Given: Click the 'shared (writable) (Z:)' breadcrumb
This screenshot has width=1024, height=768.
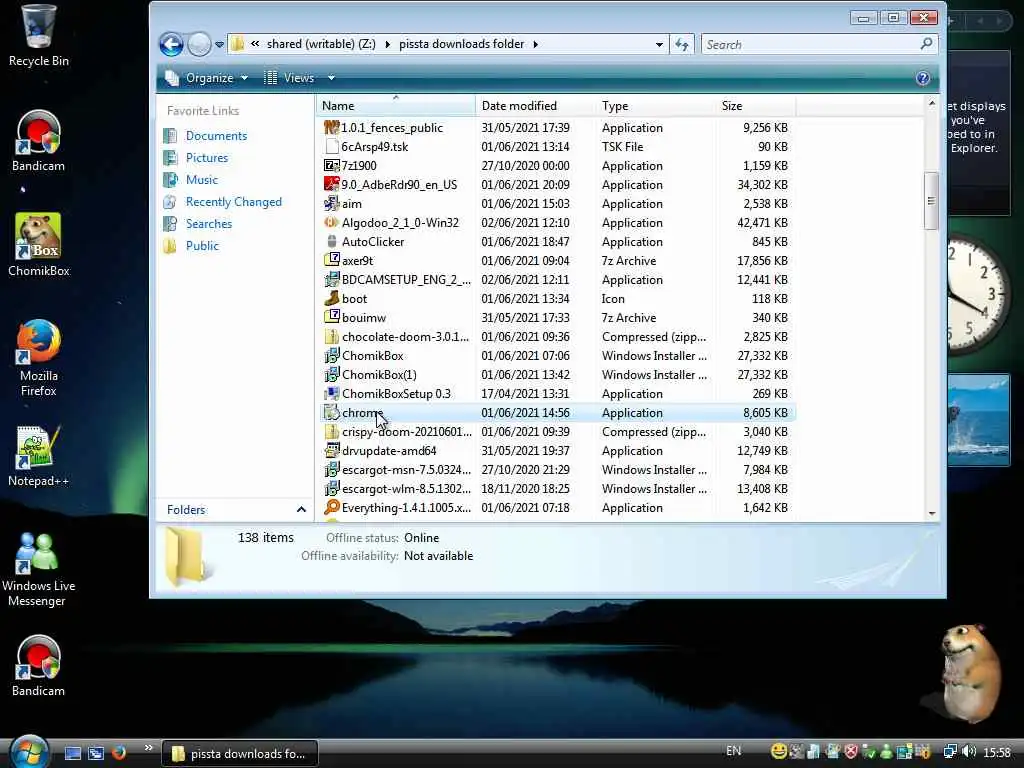Looking at the screenshot, I should 321,44.
